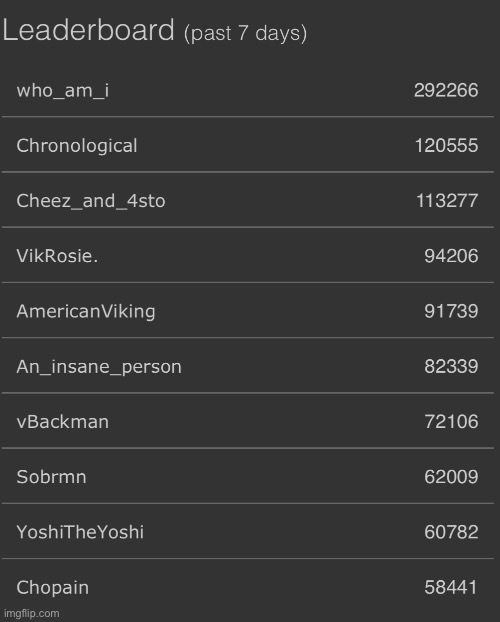Click the 58441 score for Chopain

[451, 587]
